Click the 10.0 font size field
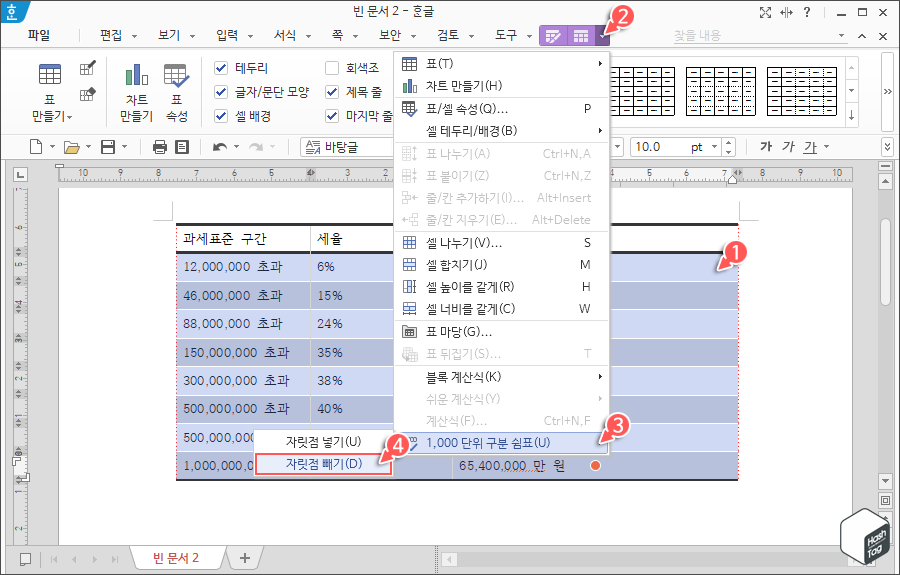 click(x=657, y=147)
